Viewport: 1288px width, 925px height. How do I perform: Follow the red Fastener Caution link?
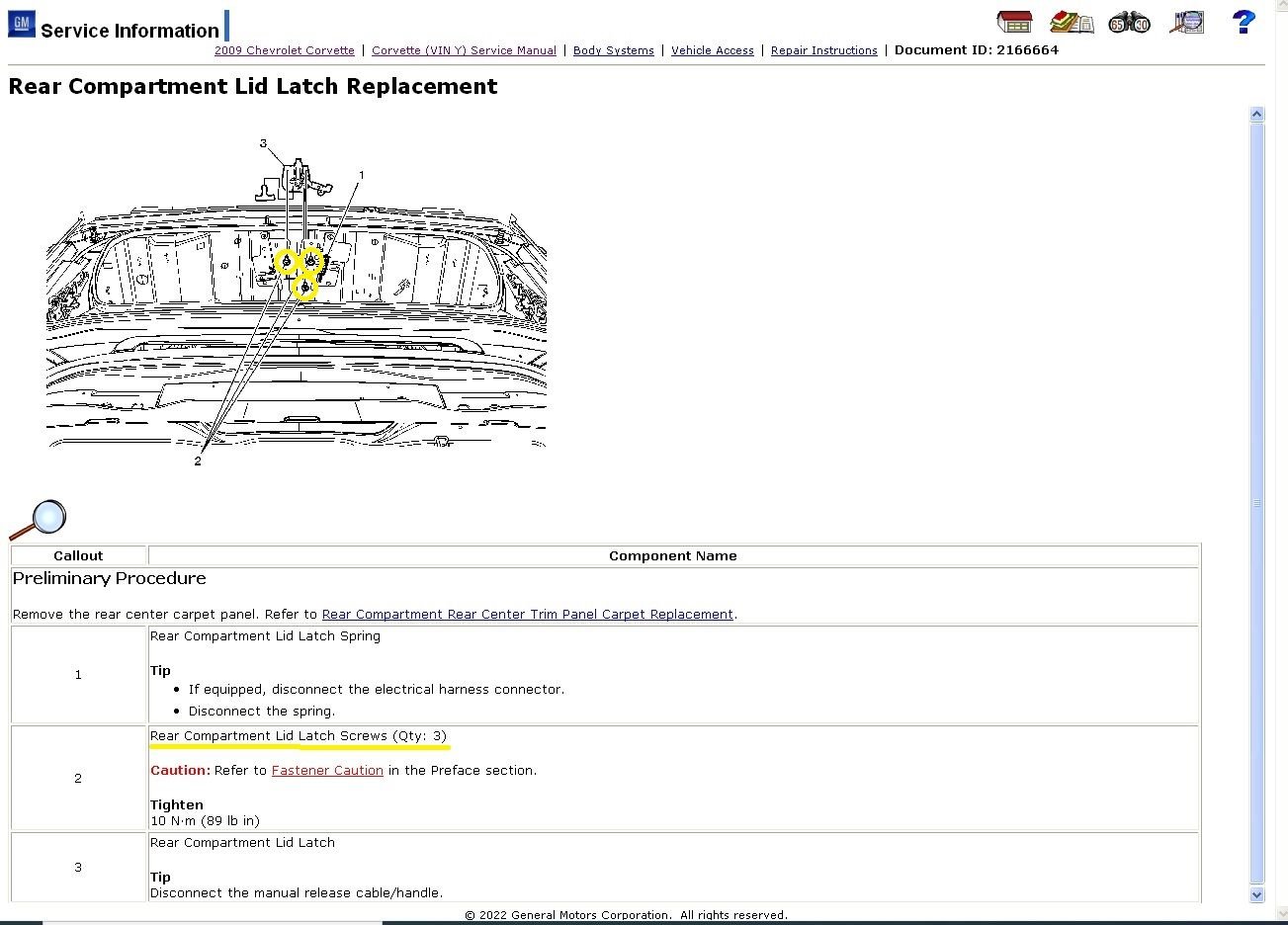tap(327, 770)
